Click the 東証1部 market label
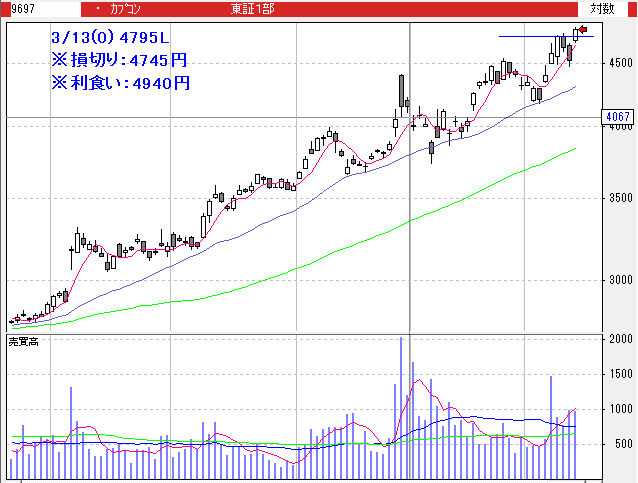The image size is (638, 483). [x=251, y=9]
